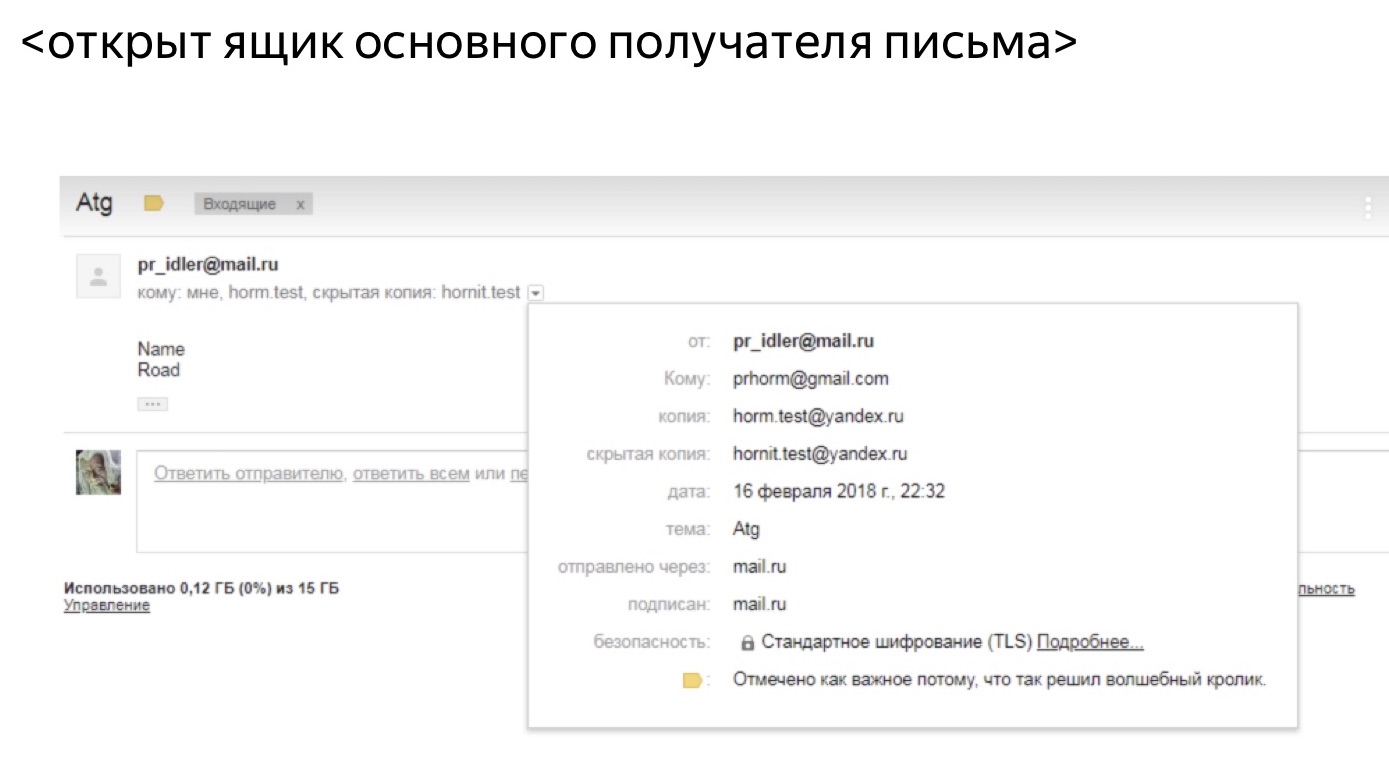
Task: Open the Управление storage link
Action: pyautogui.click(x=107, y=605)
